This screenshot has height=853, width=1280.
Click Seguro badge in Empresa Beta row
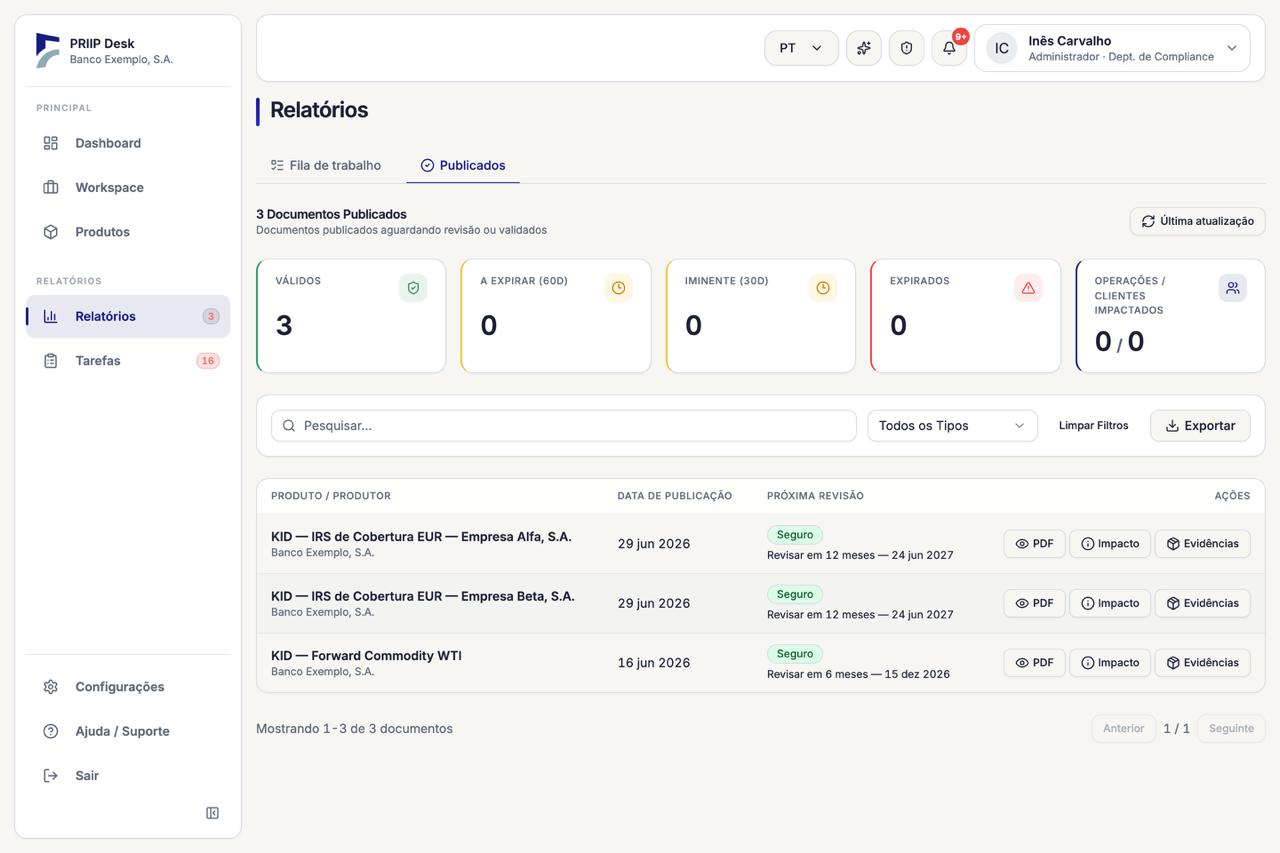pos(795,594)
